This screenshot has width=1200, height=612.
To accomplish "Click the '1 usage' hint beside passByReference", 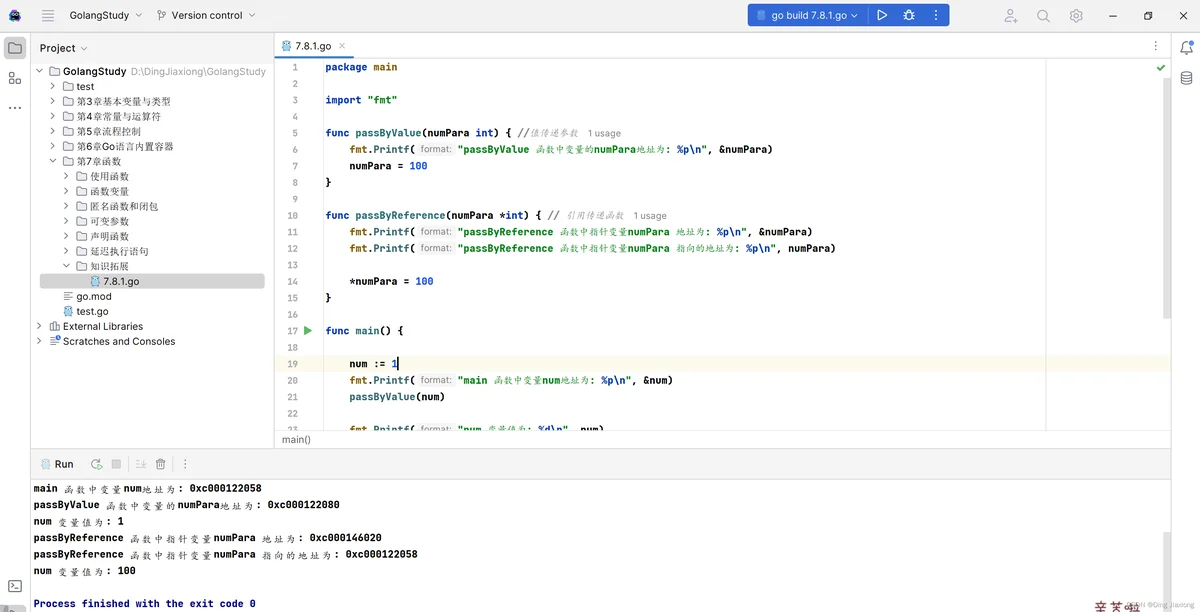I will pos(650,215).
